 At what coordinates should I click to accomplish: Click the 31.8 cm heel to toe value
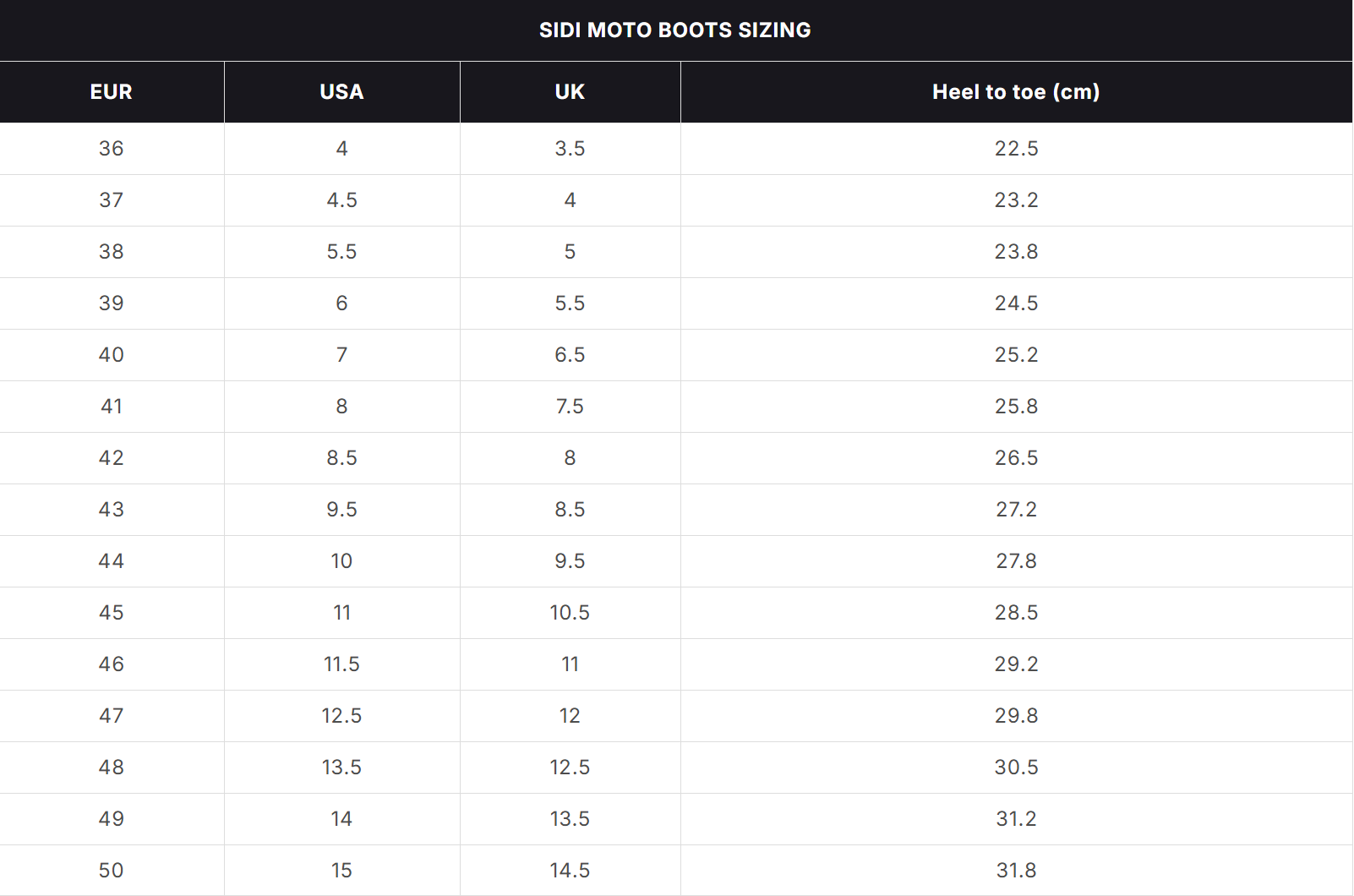click(1016, 871)
